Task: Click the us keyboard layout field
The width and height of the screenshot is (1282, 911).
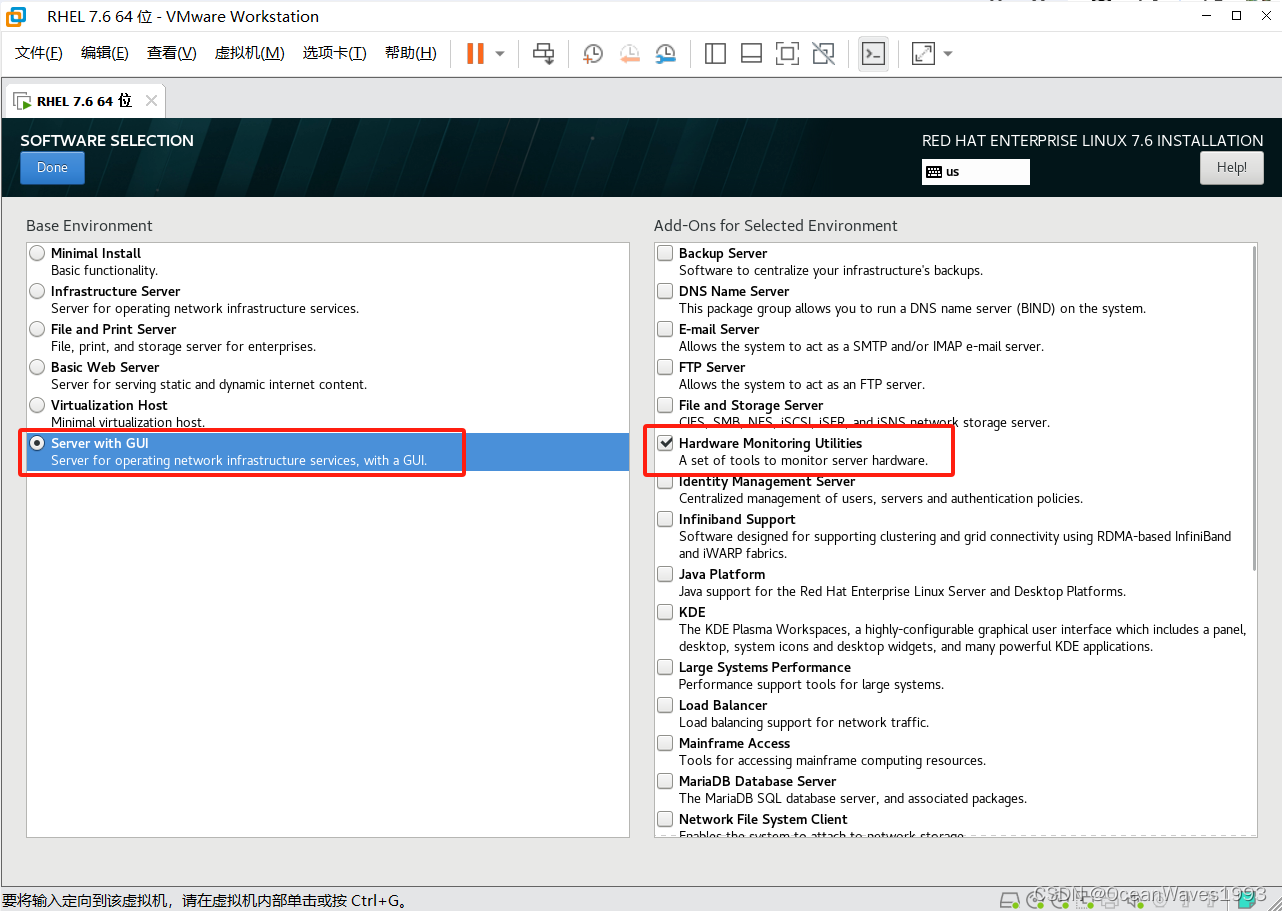Action: pos(976,172)
